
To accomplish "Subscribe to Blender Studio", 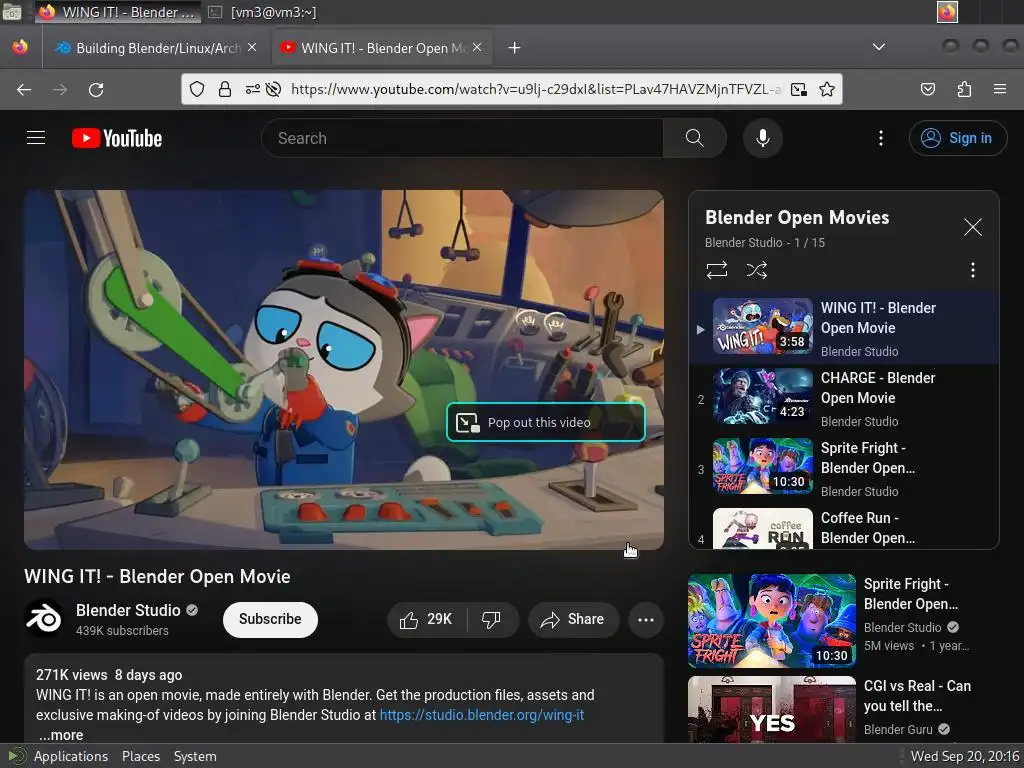I will coord(270,619).
